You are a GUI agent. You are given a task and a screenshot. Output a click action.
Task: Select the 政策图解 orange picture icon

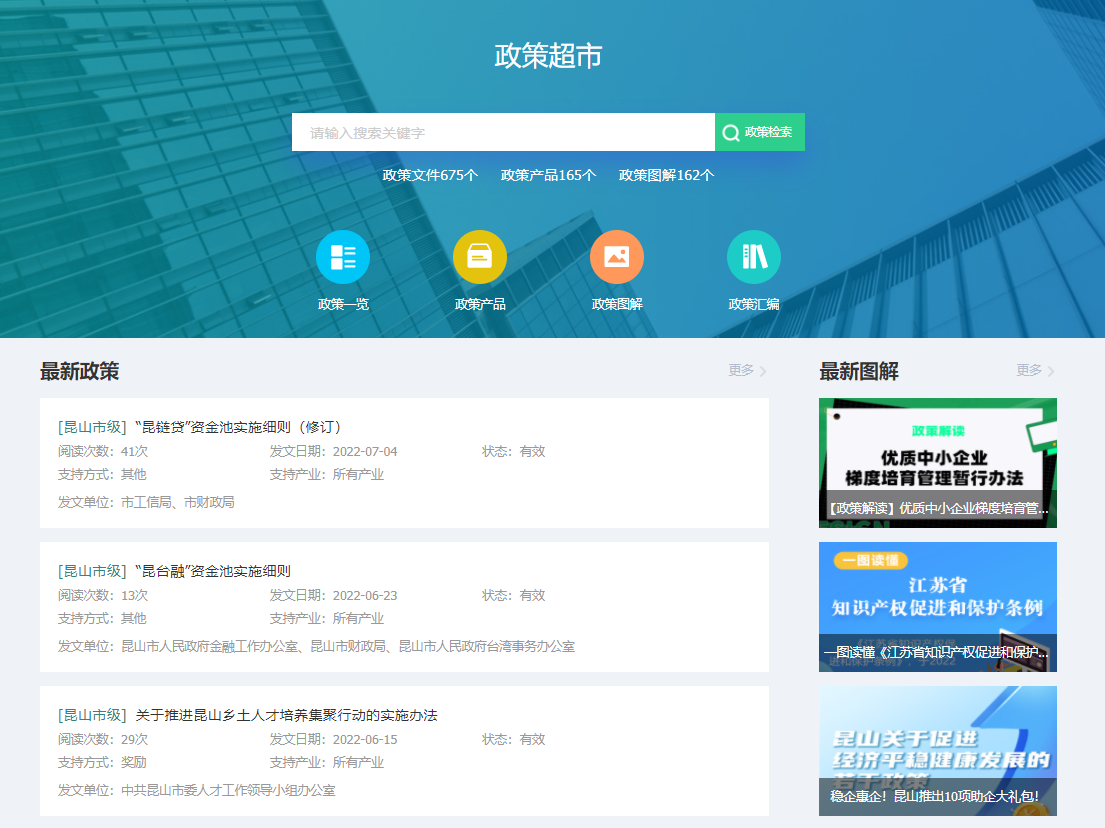[617, 257]
